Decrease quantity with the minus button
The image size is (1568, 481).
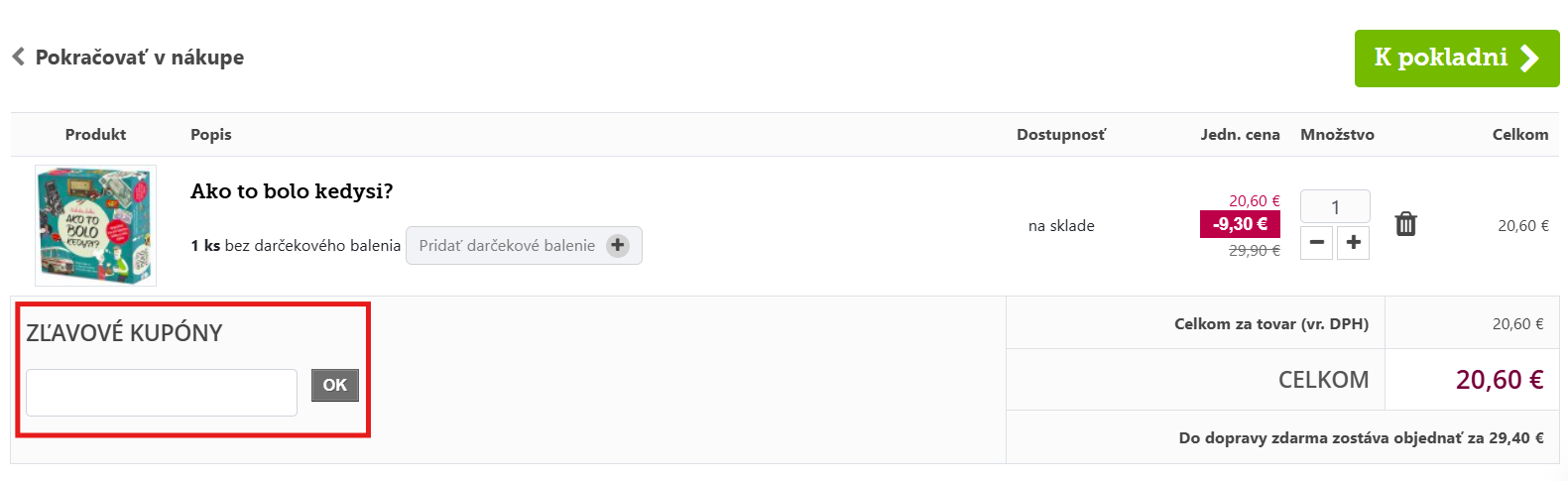pos(1316,242)
